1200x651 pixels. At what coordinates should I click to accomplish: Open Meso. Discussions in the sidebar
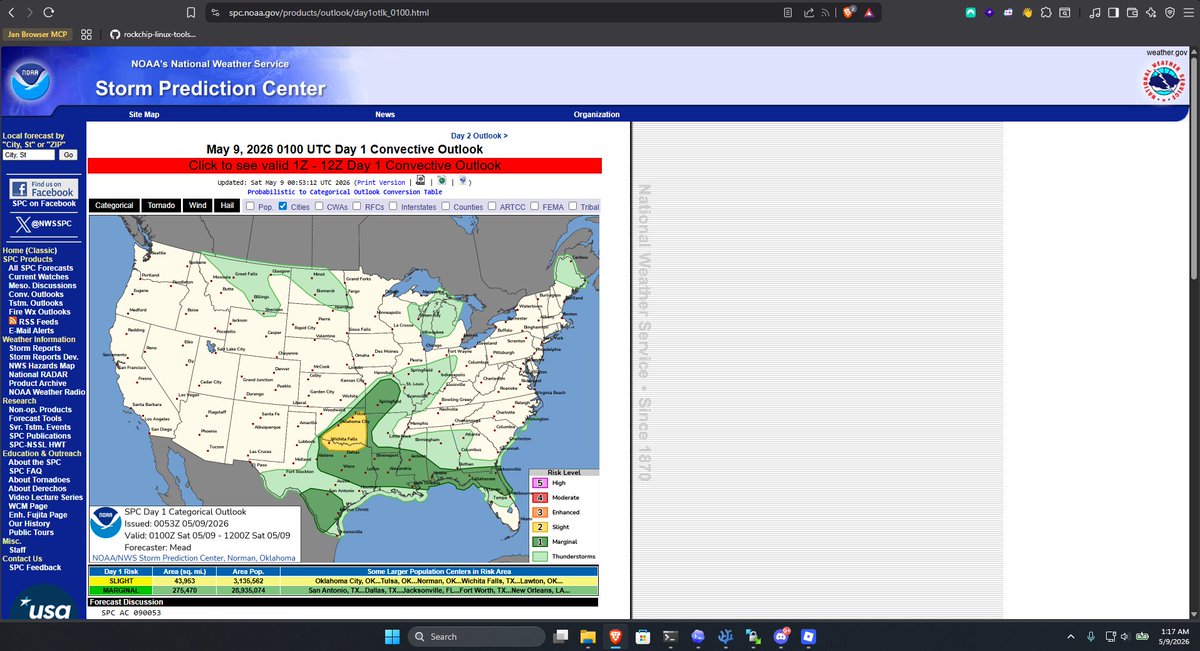42,286
